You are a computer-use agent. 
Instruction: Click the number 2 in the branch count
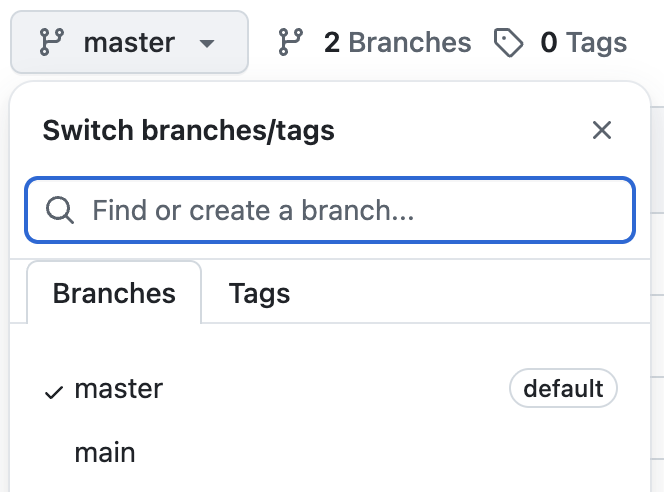pos(332,43)
